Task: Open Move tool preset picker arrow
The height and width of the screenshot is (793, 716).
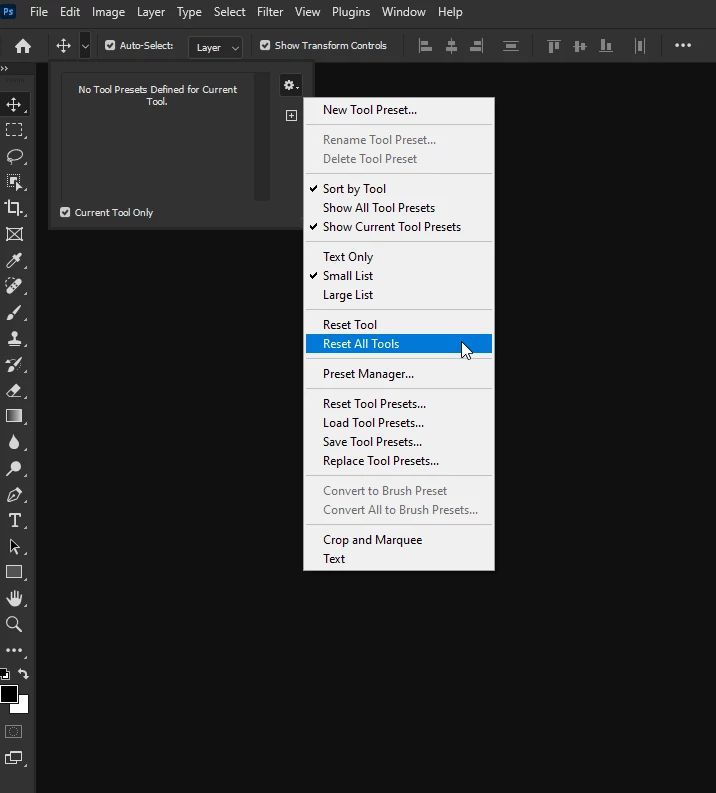Action: (85, 46)
